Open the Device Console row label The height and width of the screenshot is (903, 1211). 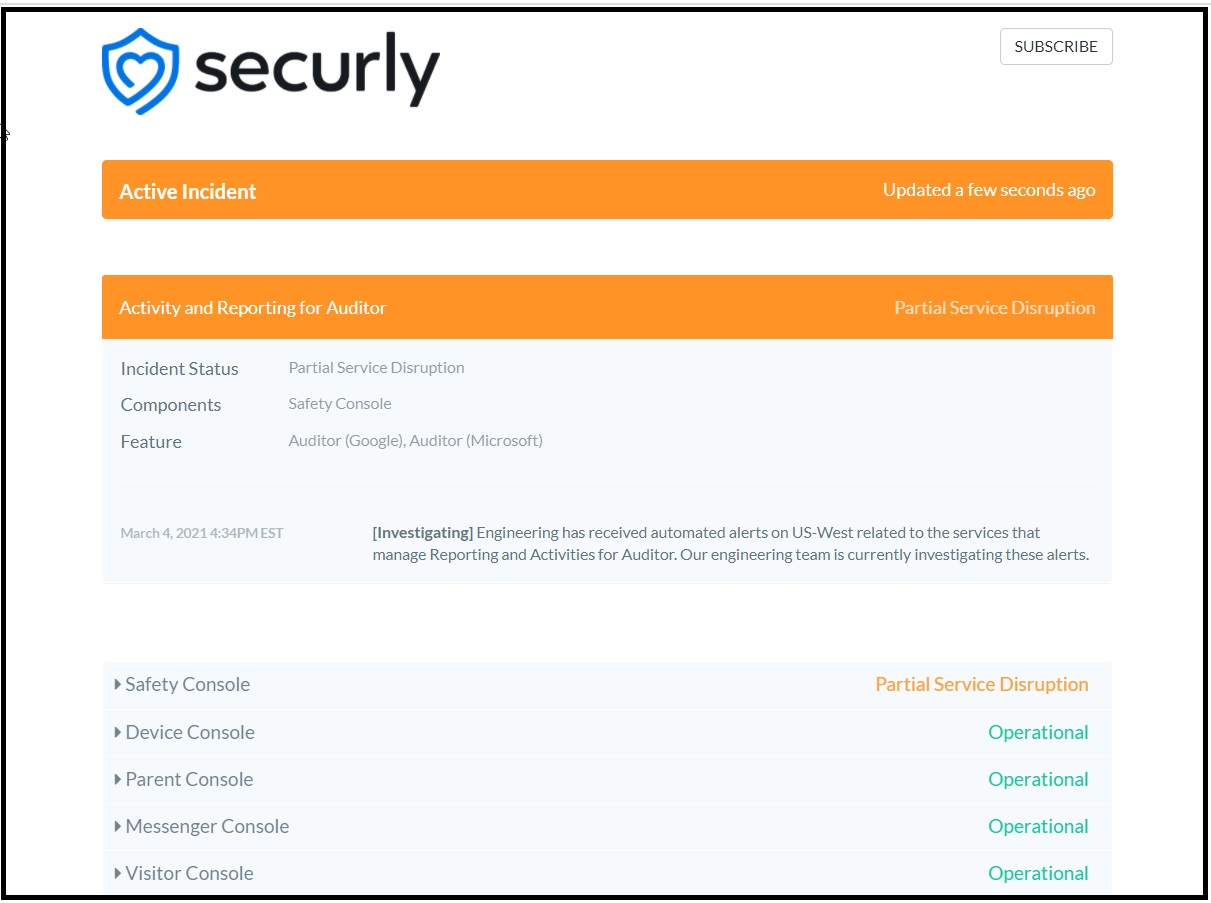(x=190, y=732)
